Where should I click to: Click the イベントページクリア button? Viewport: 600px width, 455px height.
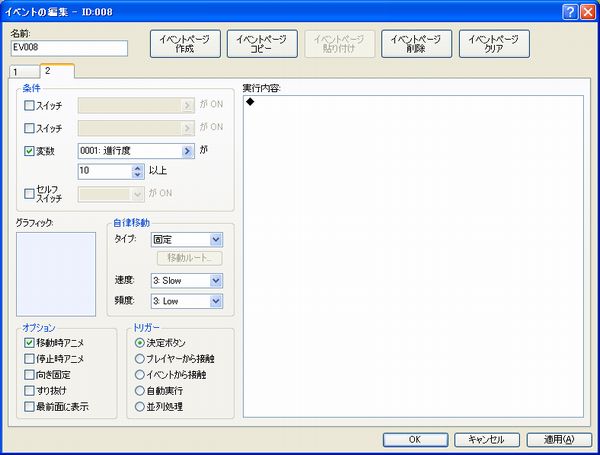(x=494, y=44)
